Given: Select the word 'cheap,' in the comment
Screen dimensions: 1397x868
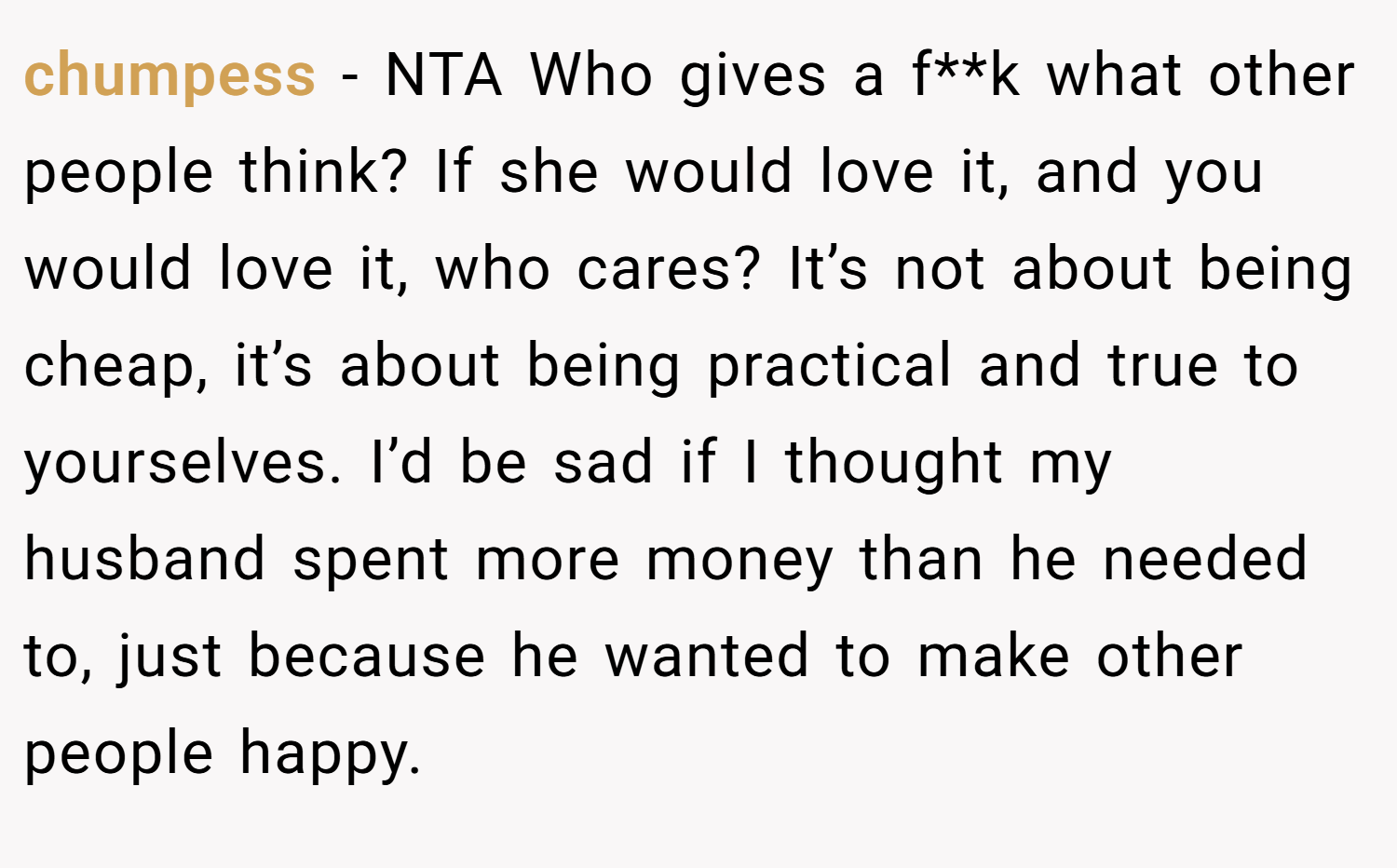Looking at the screenshot, I should (116, 367).
